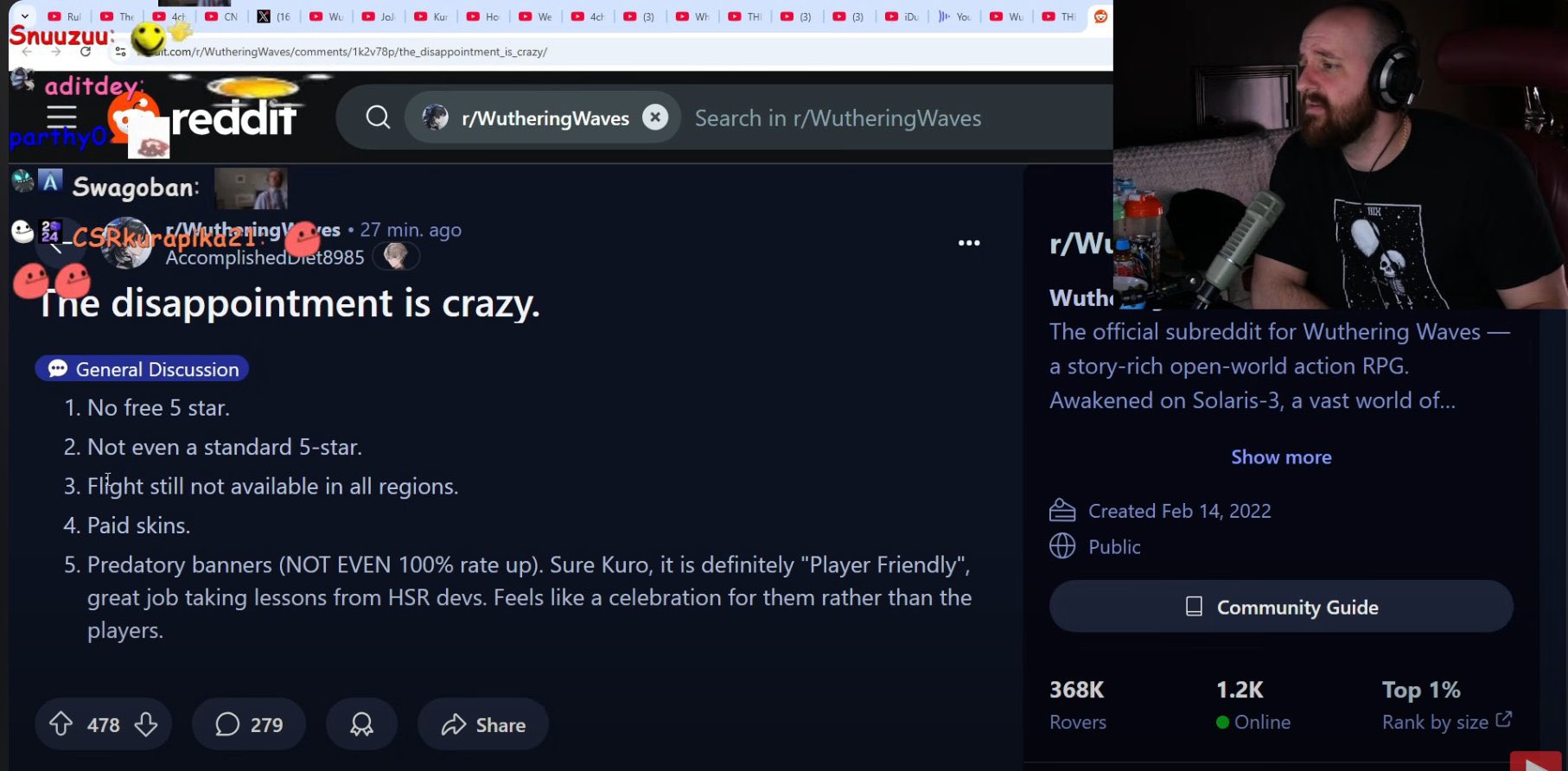The width and height of the screenshot is (1568, 771).
Task: Switch to the 'iDu' YouTube tab
Action: tap(901, 16)
